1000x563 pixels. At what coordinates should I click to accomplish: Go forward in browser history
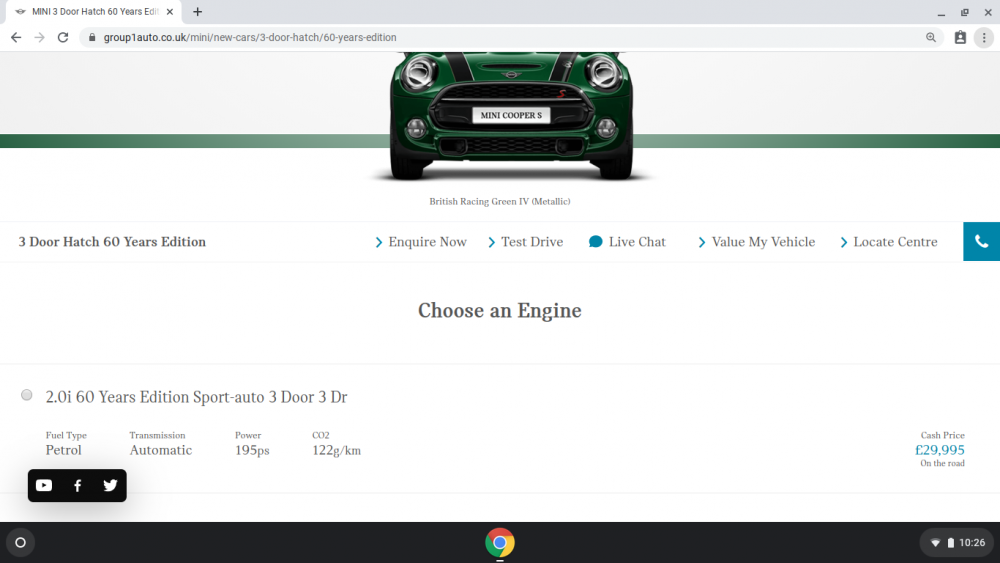[40, 38]
